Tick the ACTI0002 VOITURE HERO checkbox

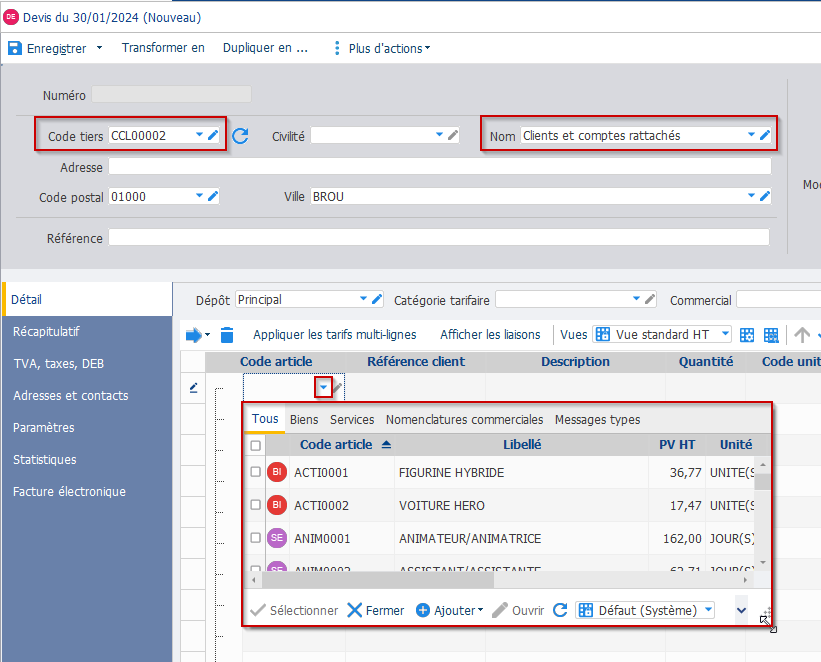coord(256,505)
